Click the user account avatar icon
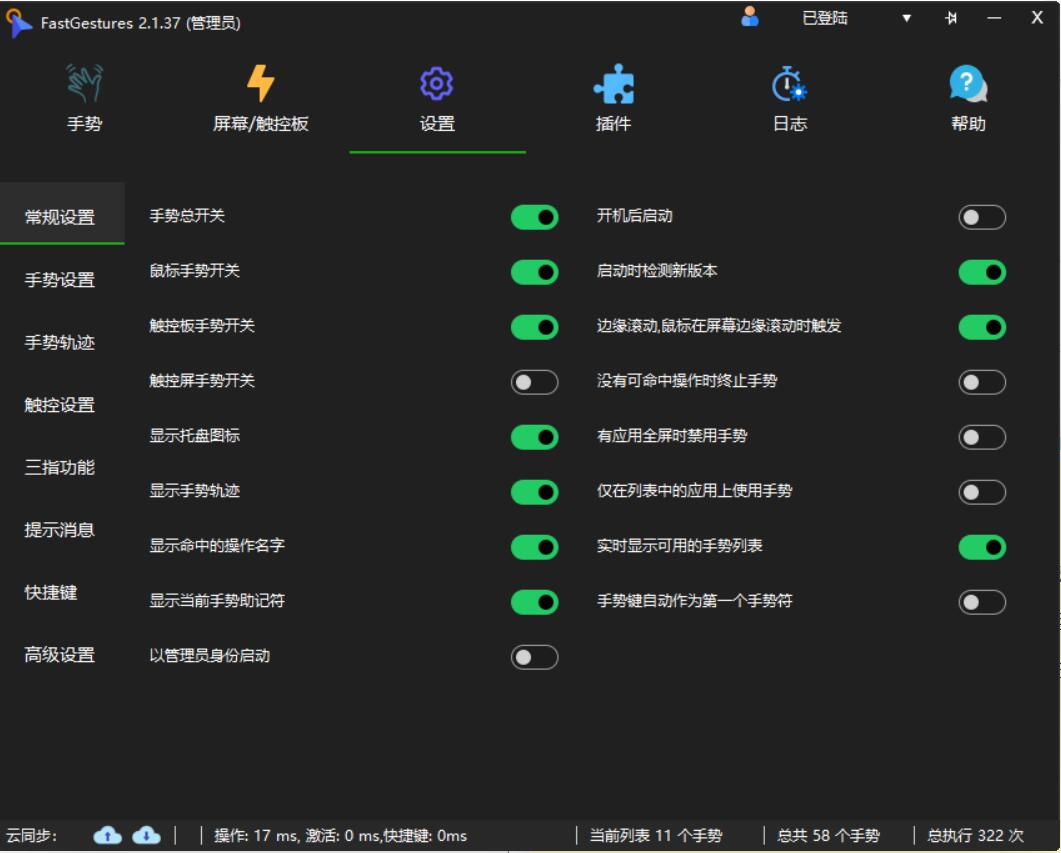This screenshot has width=1061, height=853. pyautogui.click(x=750, y=17)
